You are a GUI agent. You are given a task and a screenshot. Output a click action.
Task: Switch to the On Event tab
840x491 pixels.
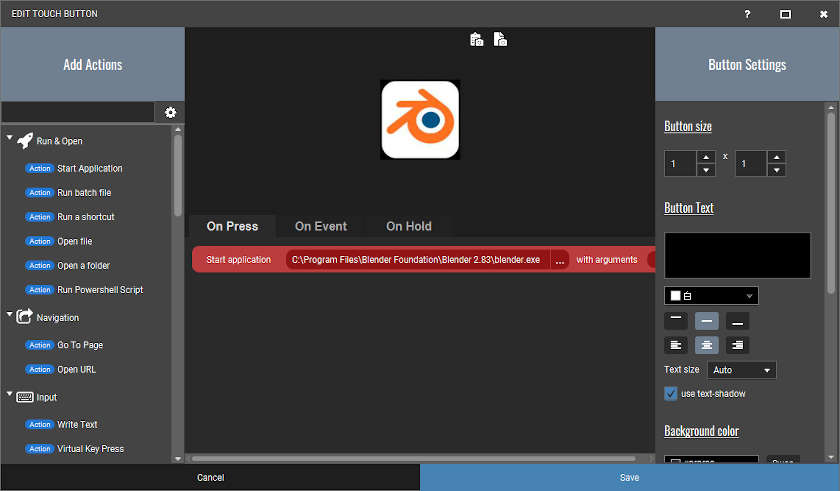(x=321, y=226)
